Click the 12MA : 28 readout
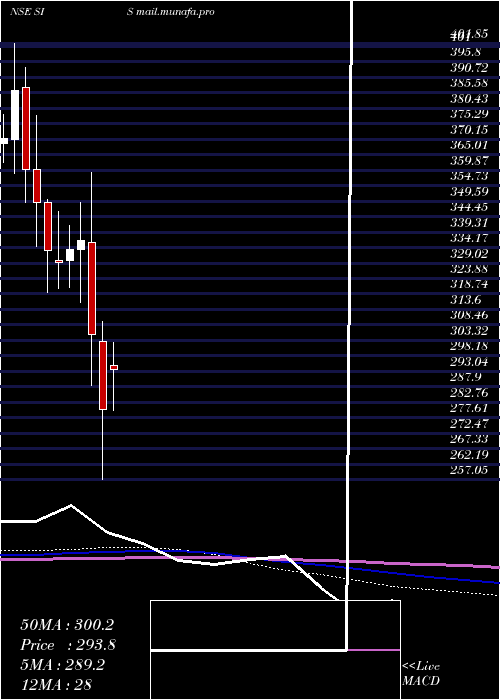This screenshot has height=700, width=500. [x=56, y=685]
